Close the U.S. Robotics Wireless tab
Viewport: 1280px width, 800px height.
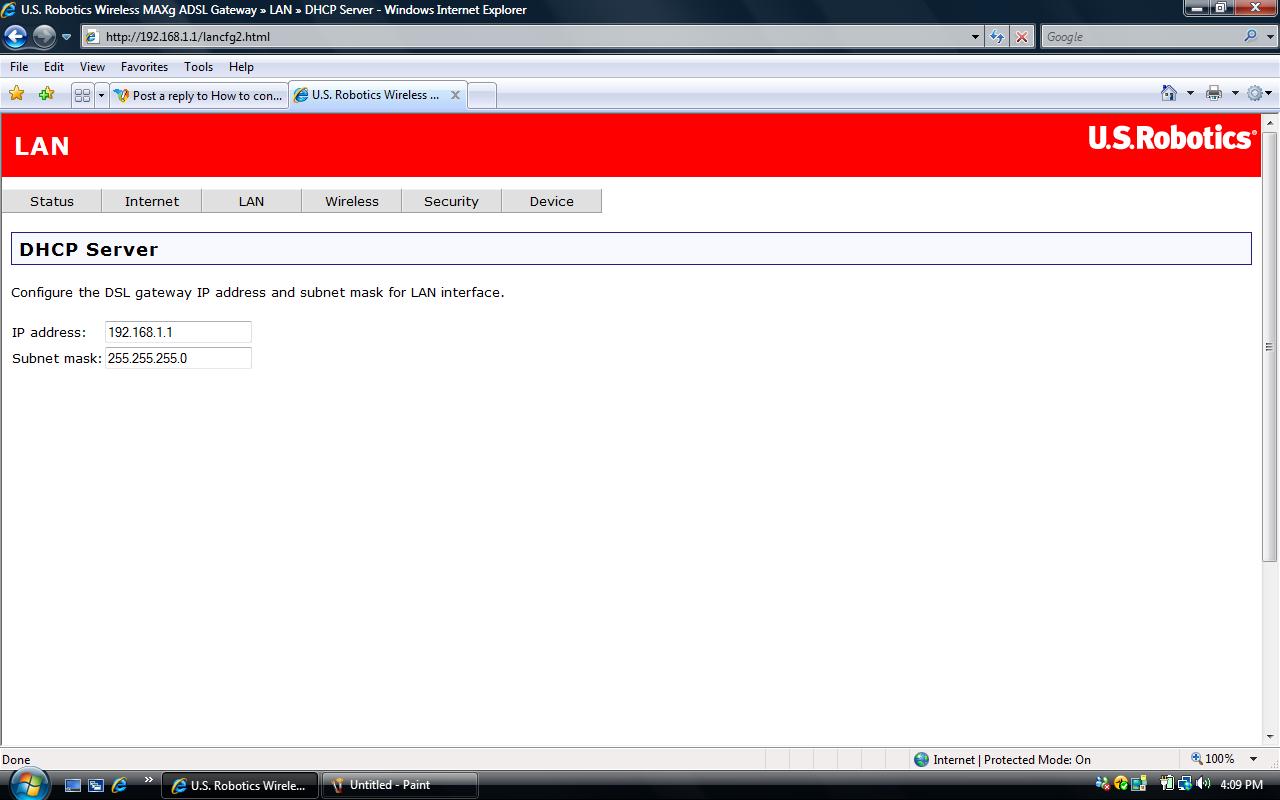coord(455,95)
